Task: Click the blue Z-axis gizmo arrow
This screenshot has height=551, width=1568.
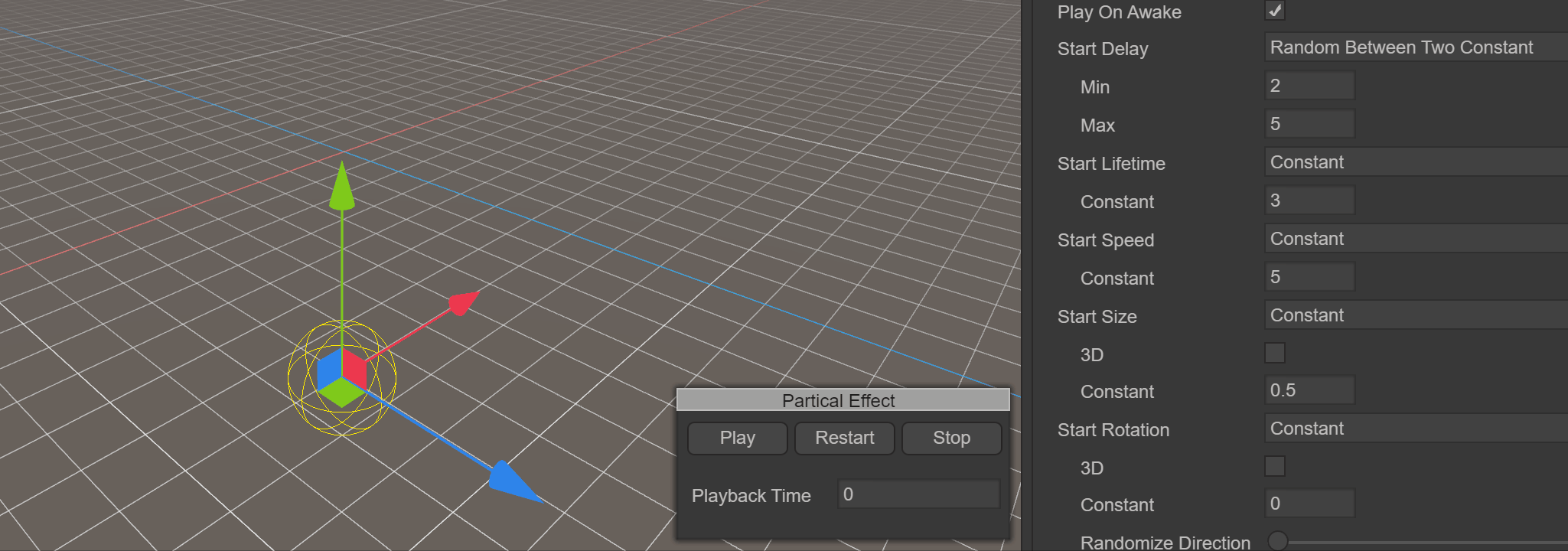Action: point(511,482)
